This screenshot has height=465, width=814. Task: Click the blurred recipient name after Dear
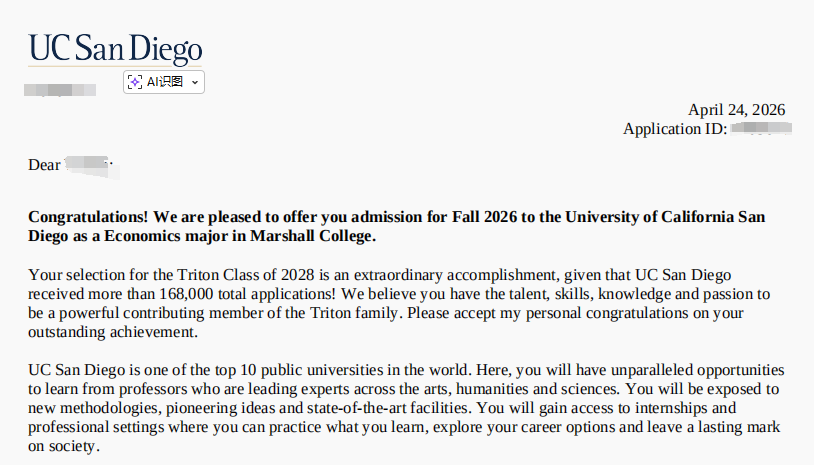(x=90, y=165)
